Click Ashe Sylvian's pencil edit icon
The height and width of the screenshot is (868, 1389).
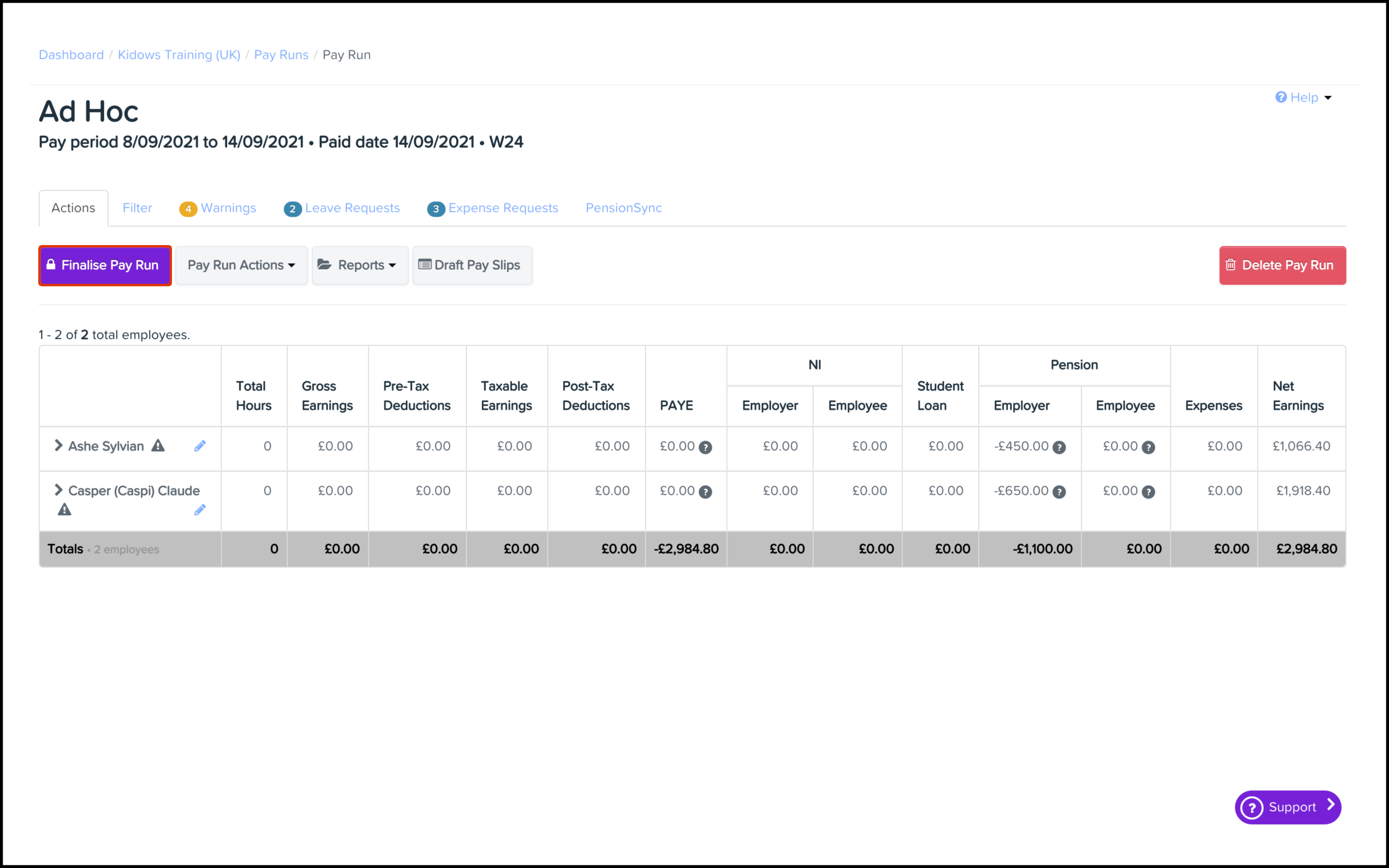(x=200, y=446)
